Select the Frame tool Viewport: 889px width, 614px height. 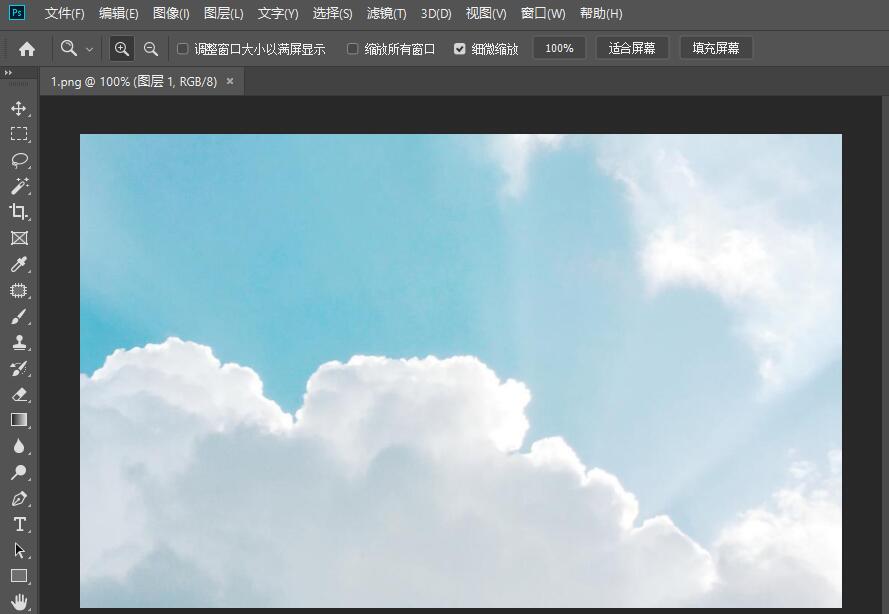19,238
